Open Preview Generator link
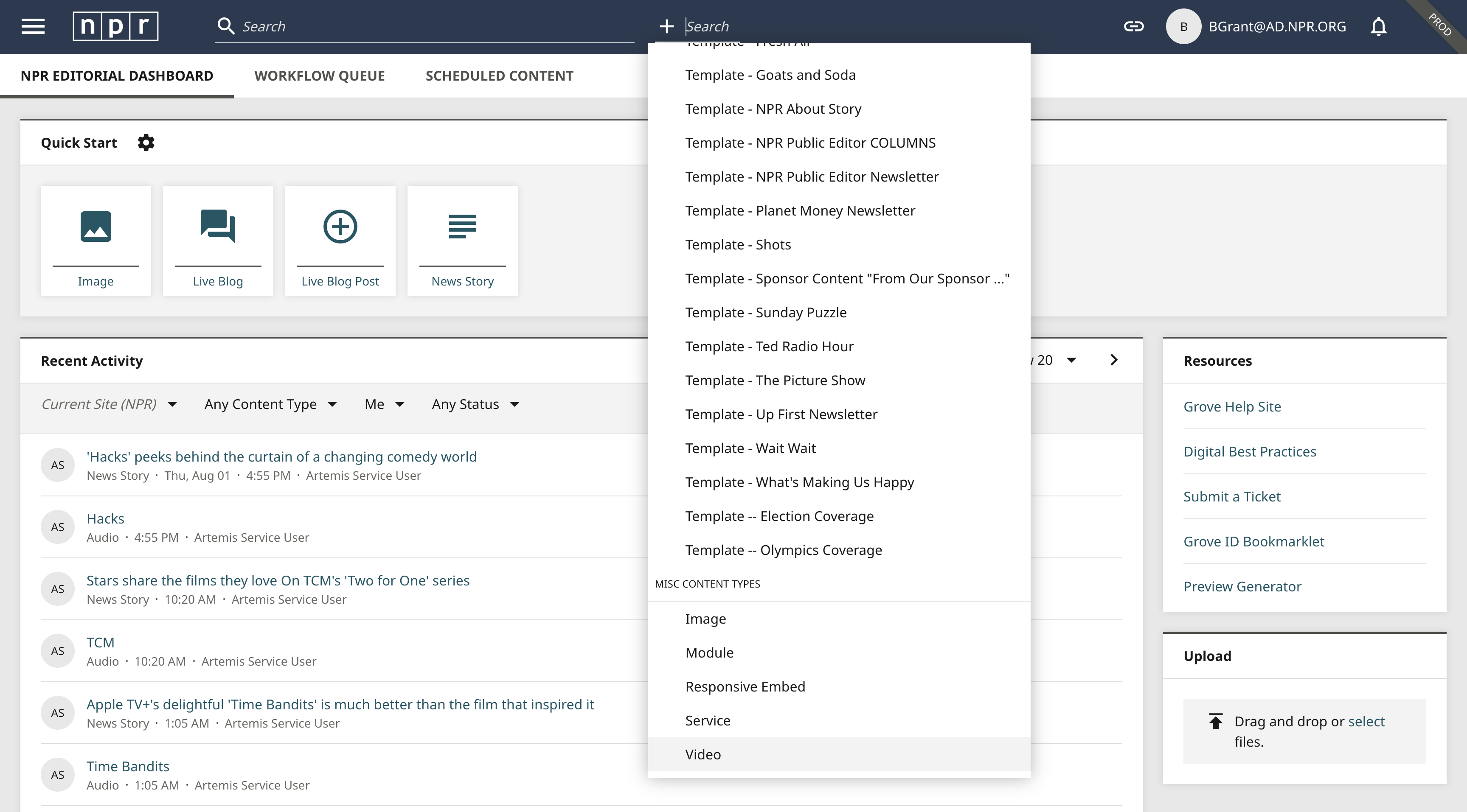 pos(1242,586)
